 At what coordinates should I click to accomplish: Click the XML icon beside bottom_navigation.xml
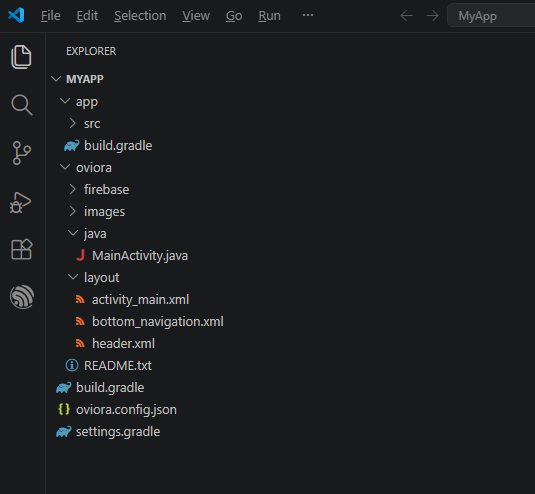80,321
